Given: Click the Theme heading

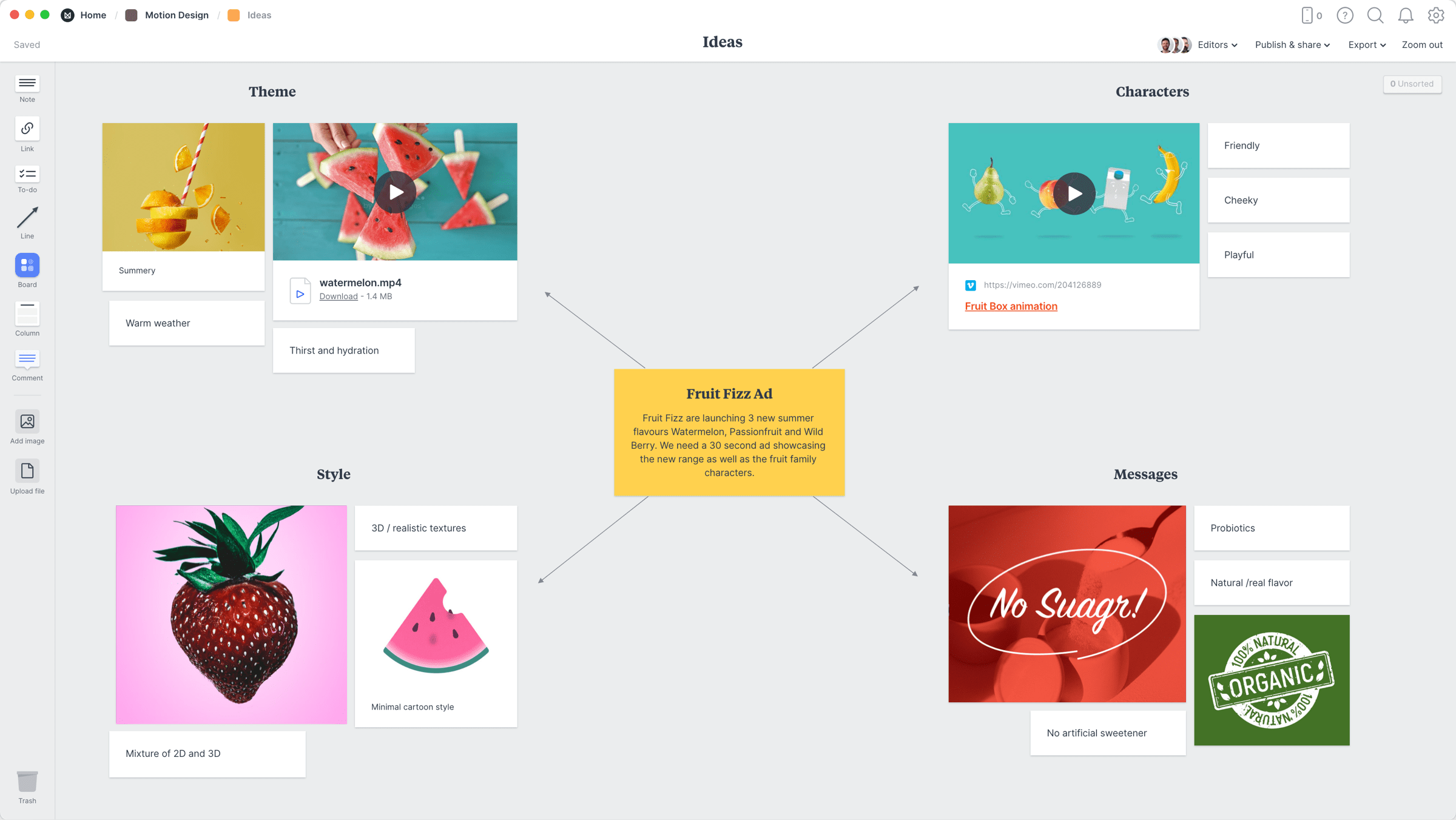Looking at the screenshot, I should (x=272, y=92).
